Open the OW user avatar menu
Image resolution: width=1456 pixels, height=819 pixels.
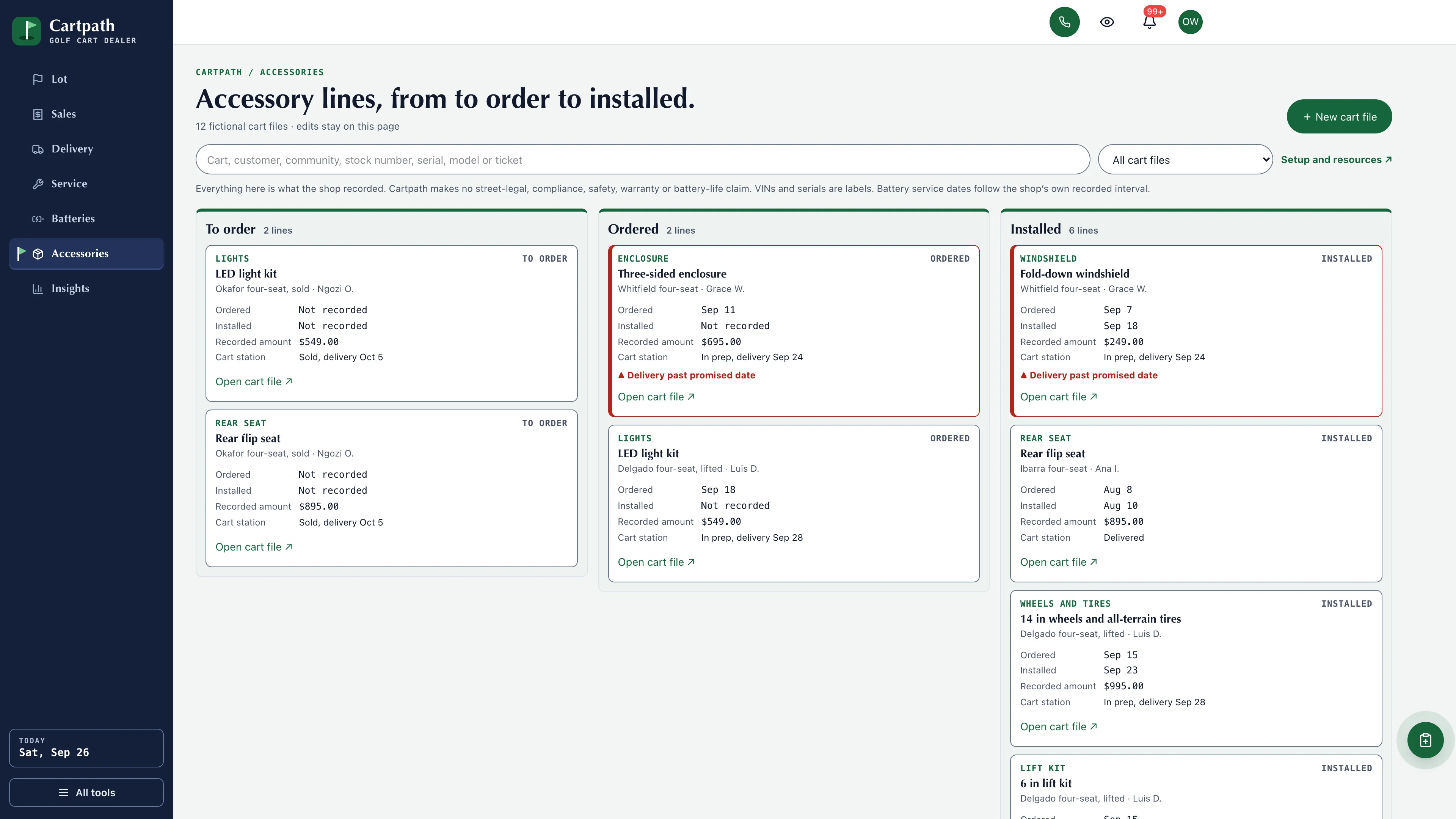click(1190, 22)
